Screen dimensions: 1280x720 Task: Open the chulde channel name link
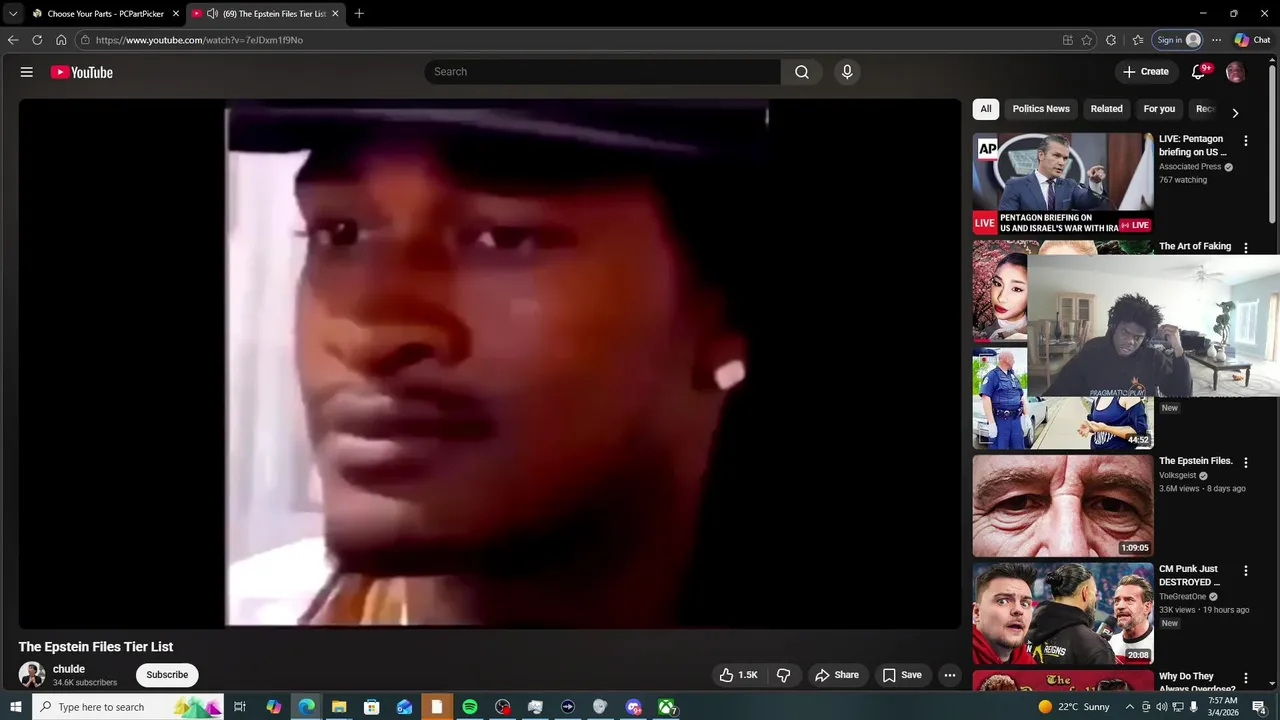69,669
